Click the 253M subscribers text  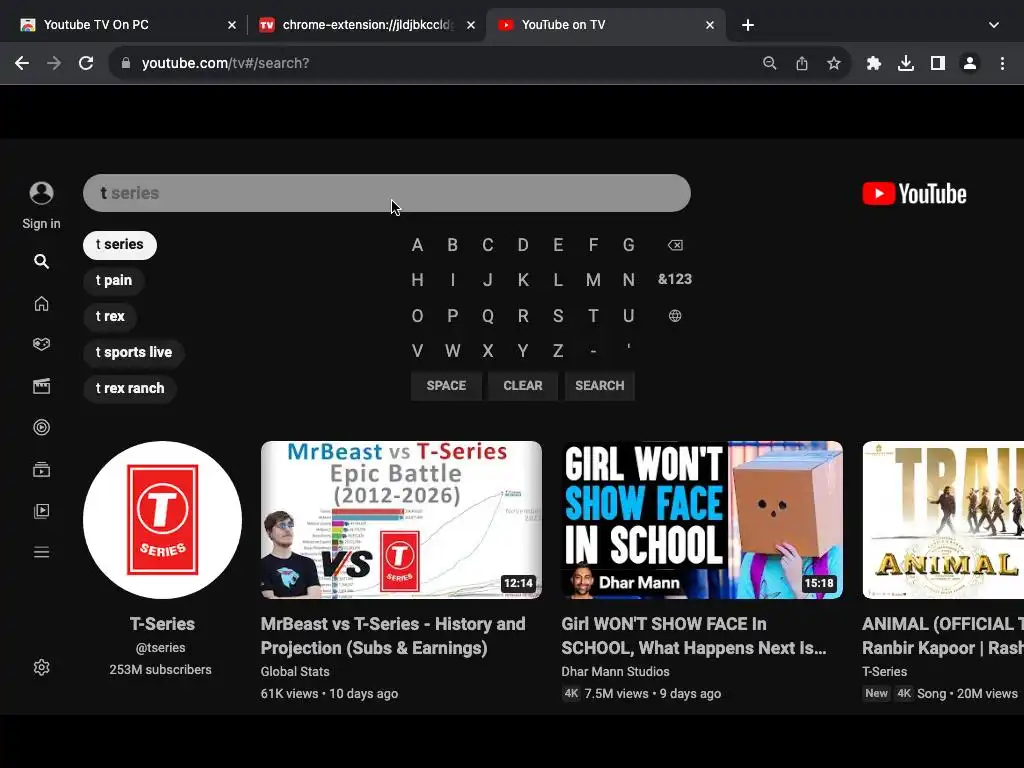pyautogui.click(x=161, y=670)
